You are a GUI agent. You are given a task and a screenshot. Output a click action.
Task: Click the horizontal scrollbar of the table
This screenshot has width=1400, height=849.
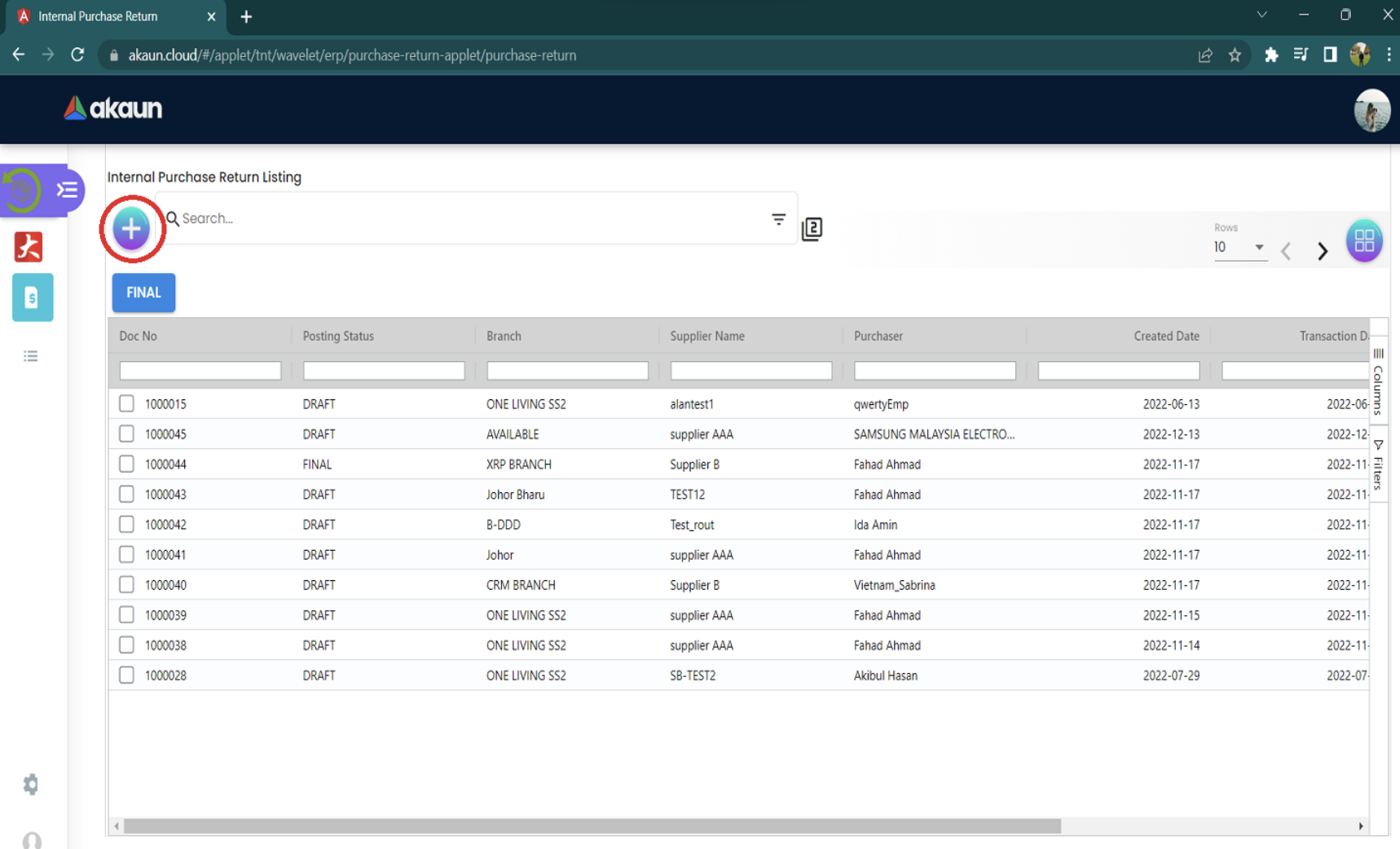point(592,826)
